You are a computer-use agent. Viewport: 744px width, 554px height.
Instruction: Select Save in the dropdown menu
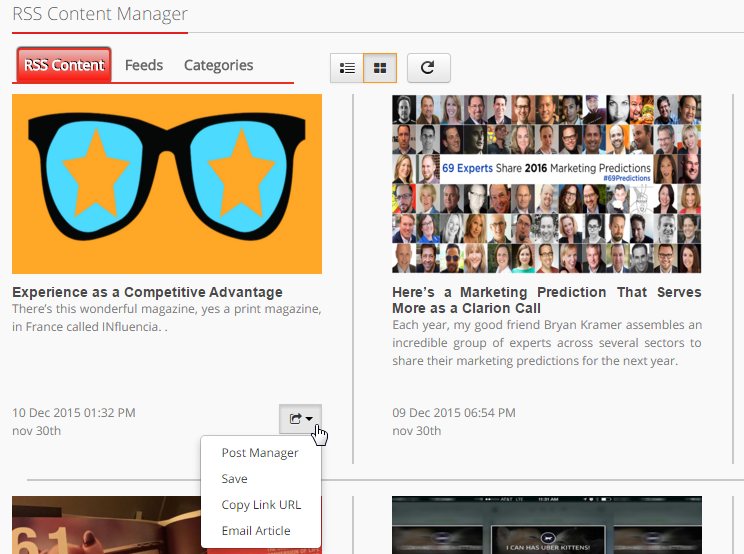[x=235, y=479]
